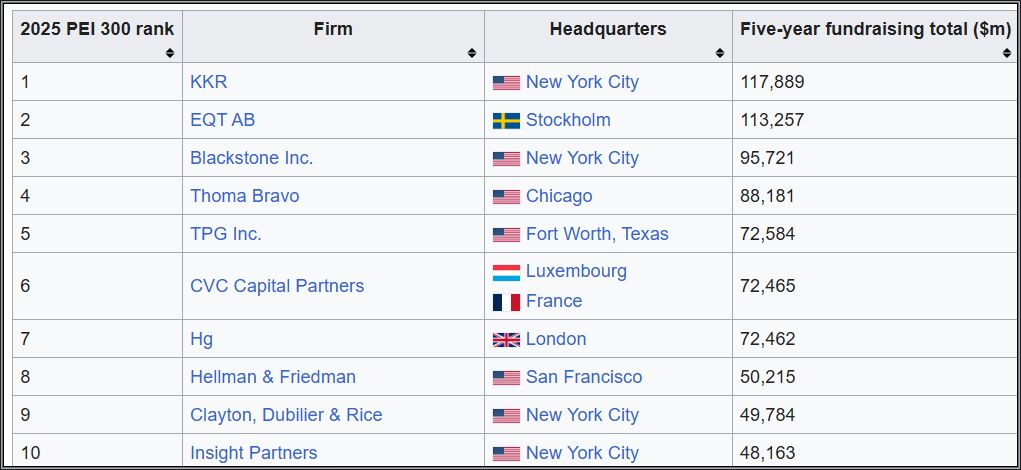Click the French flag icon
The height and width of the screenshot is (470, 1021).
pos(506,302)
